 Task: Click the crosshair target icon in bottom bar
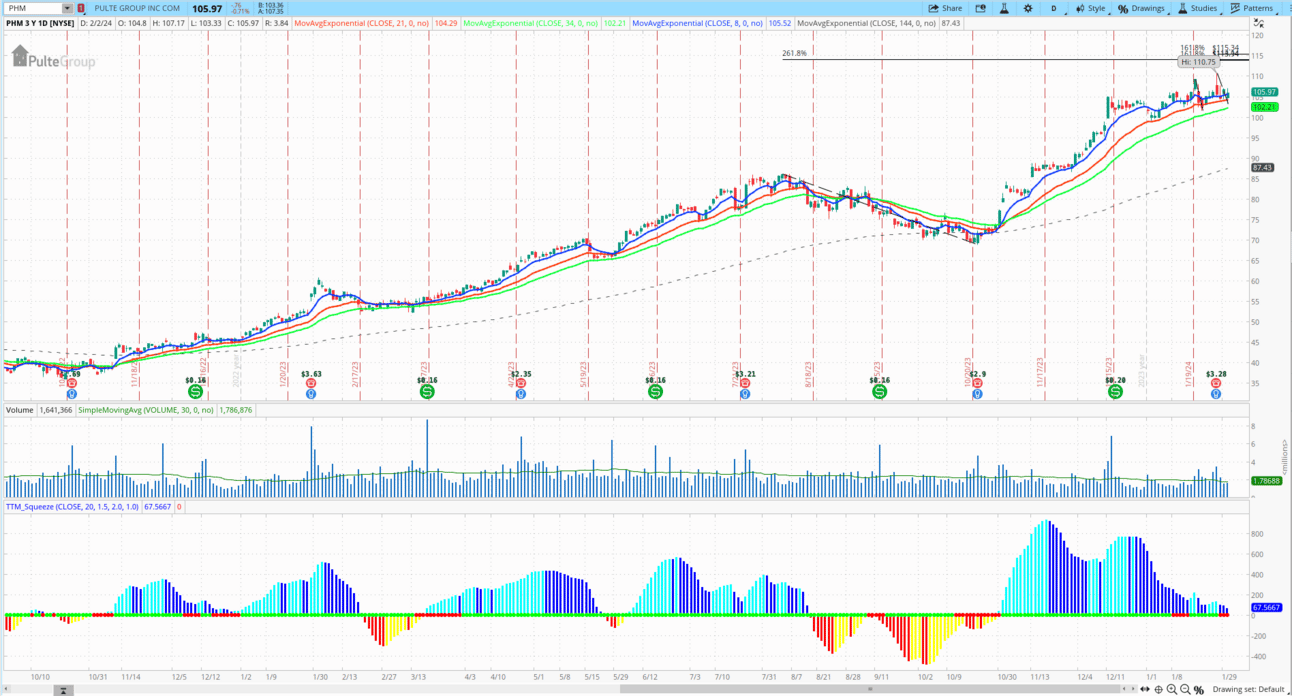pyautogui.click(x=1159, y=689)
